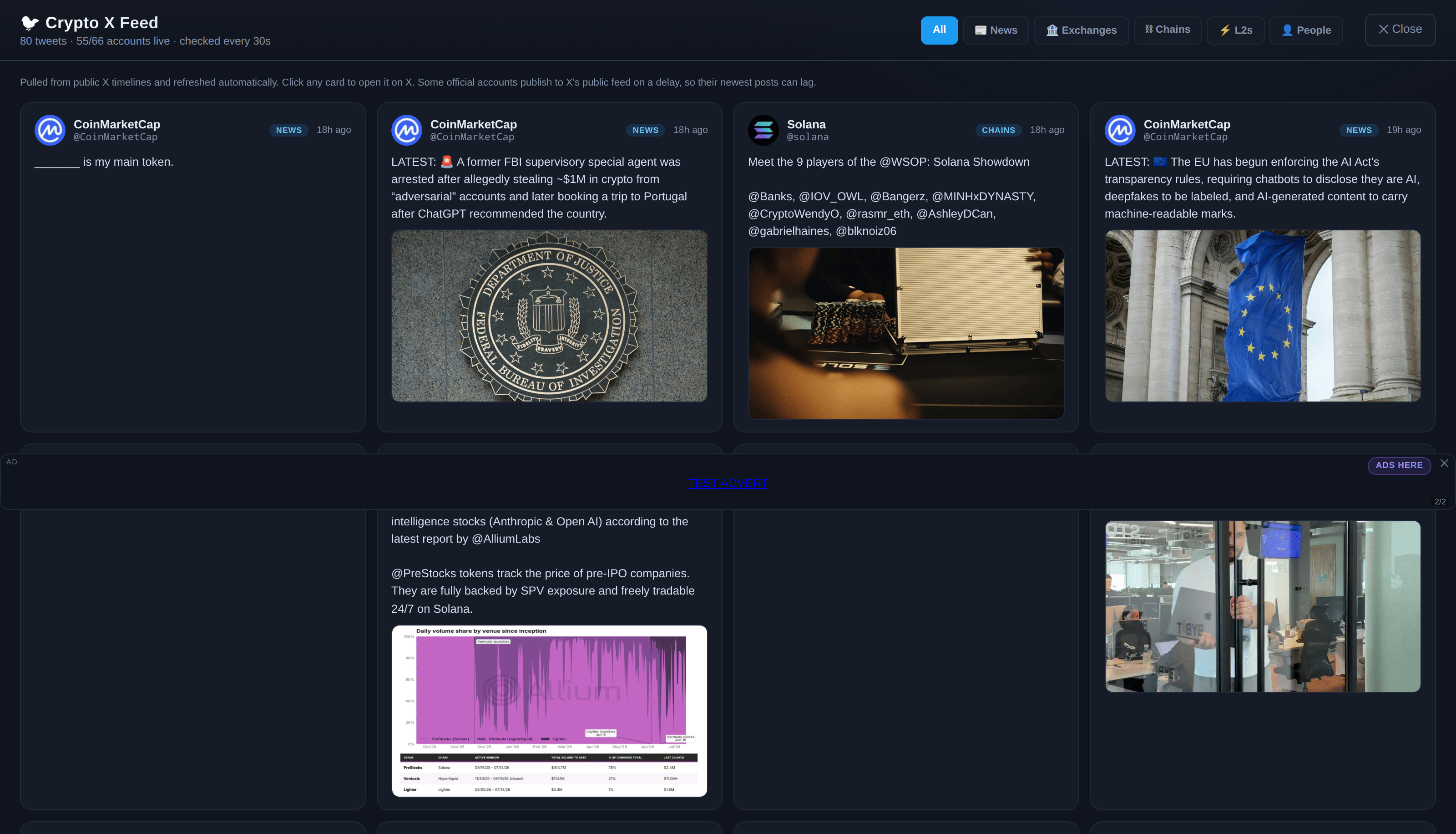Click the 2/2 ad counter
Screen dimensions: 1456x834
[1440, 502]
